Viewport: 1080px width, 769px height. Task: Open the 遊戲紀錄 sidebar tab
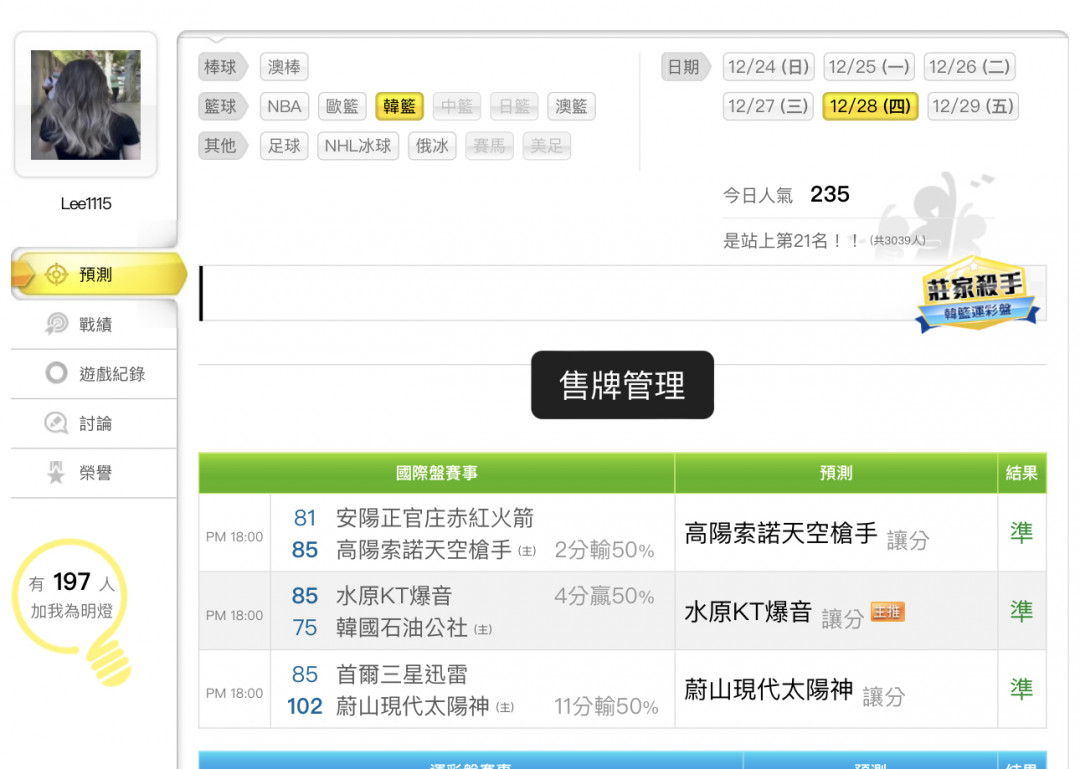[x=94, y=373]
